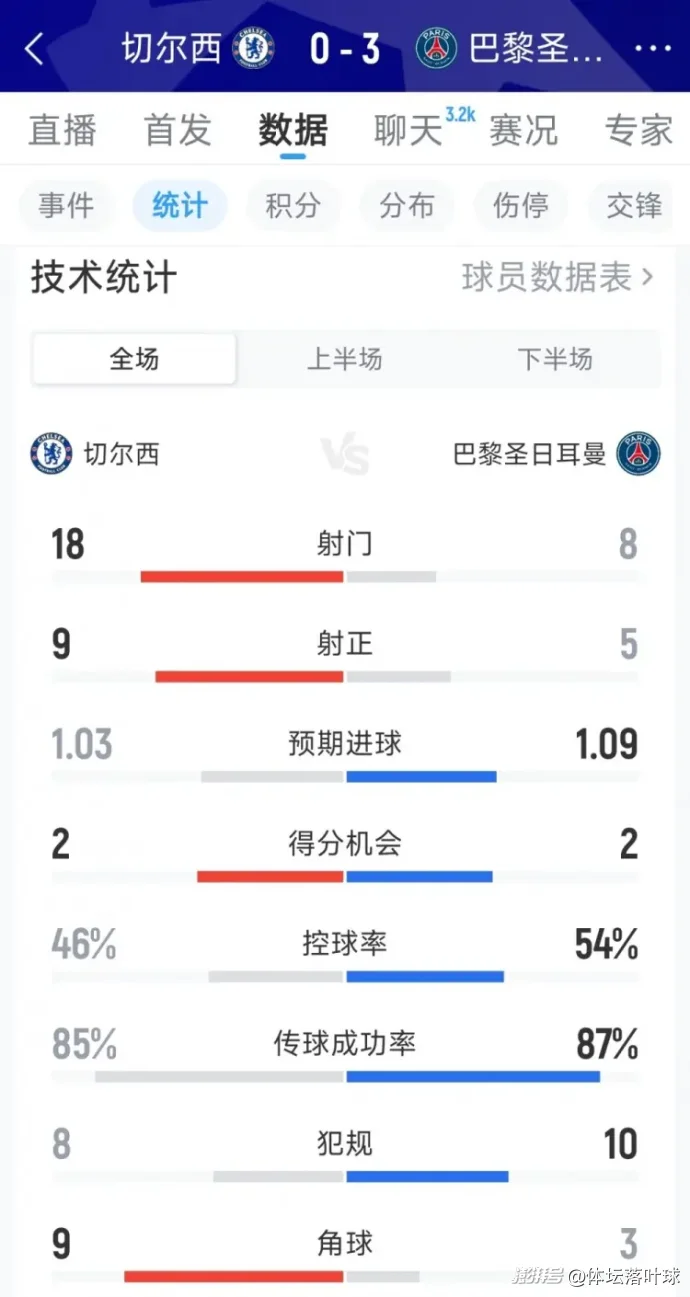
Task: Switch to 下半场 second half stats
Action: point(555,359)
